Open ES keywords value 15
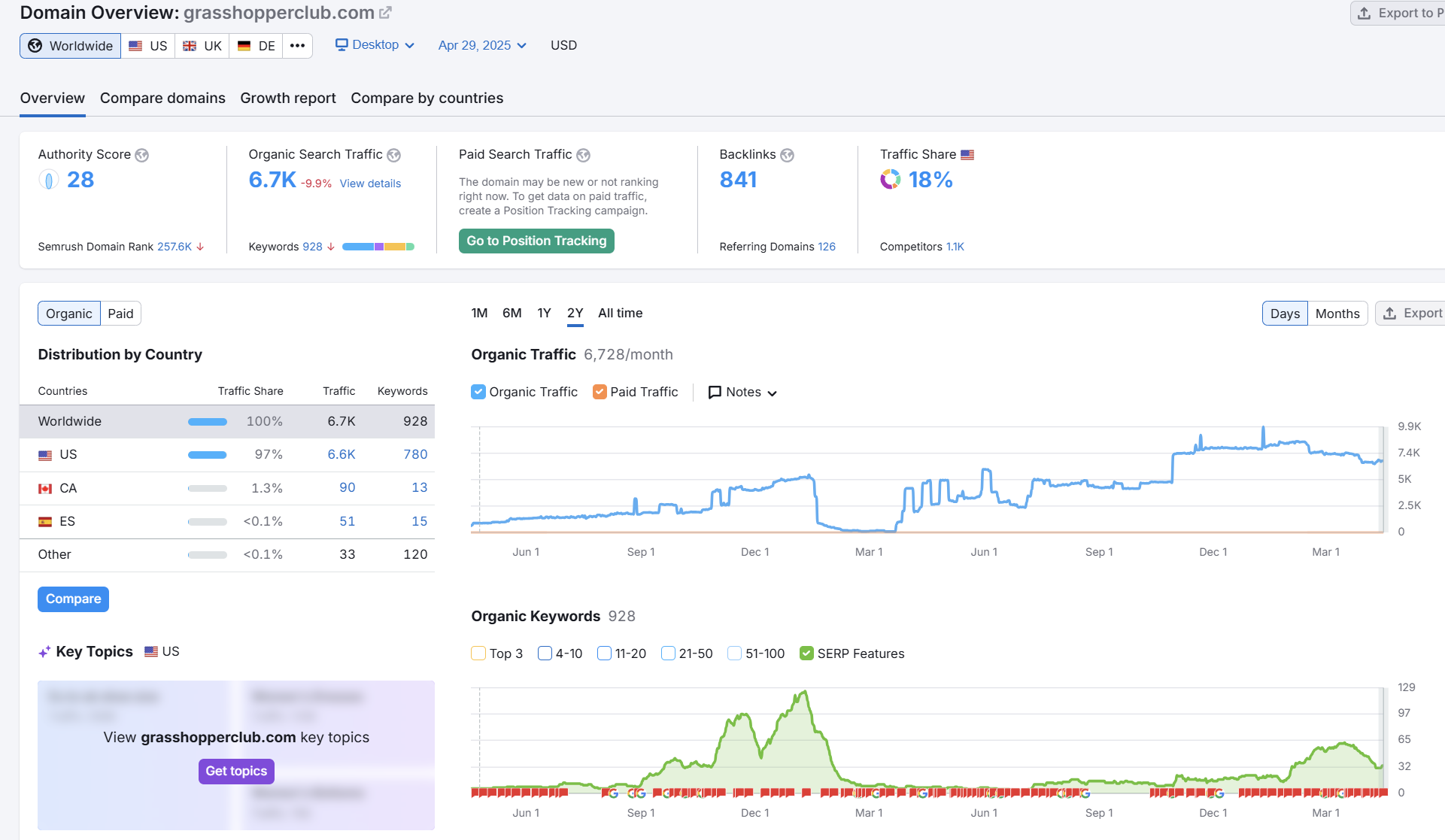1445x840 pixels. 419,521
